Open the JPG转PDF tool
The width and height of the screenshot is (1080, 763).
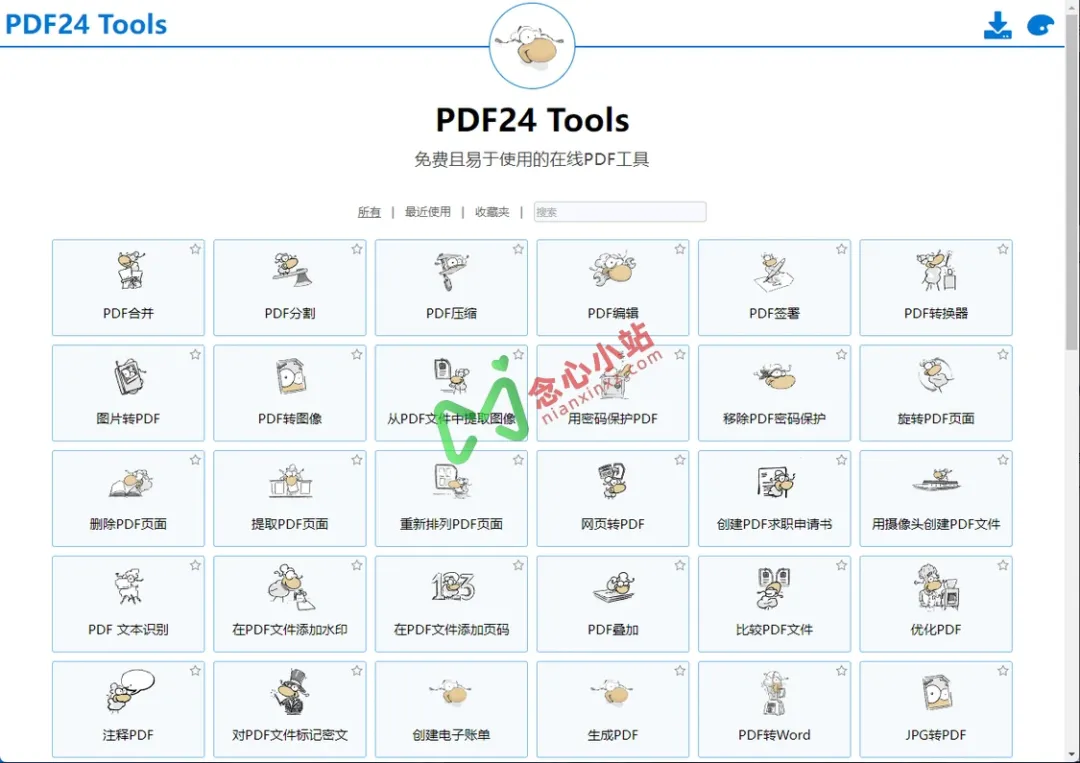[x=936, y=709]
